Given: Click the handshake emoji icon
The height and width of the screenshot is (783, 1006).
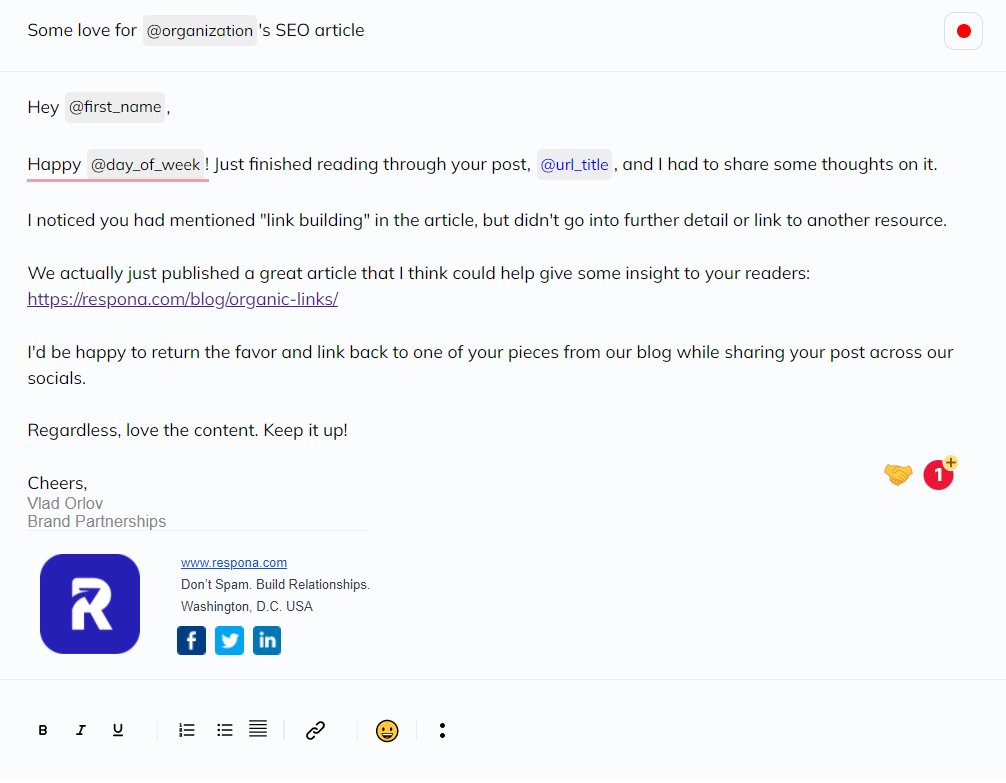Looking at the screenshot, I should [x=898, y=474].
